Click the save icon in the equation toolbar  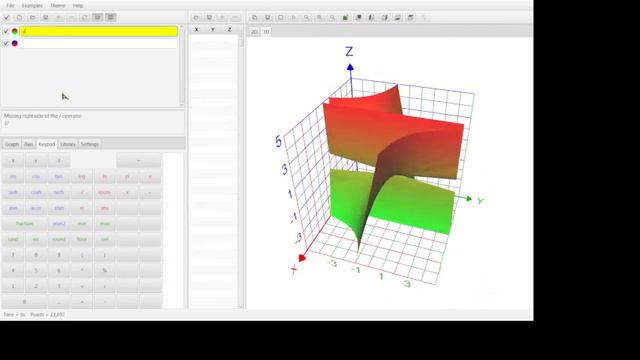[45, 18]
